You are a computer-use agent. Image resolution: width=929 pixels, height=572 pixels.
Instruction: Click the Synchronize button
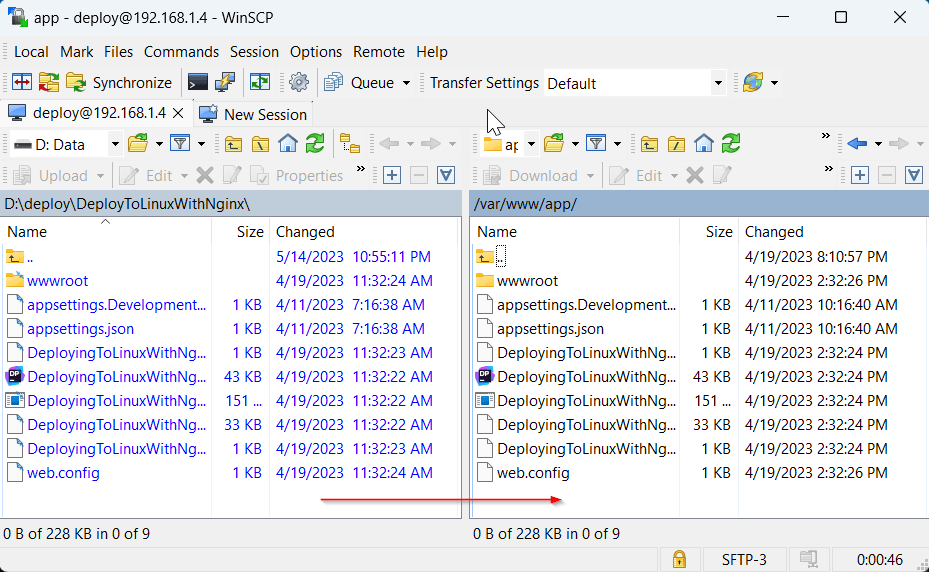[118, 82]
